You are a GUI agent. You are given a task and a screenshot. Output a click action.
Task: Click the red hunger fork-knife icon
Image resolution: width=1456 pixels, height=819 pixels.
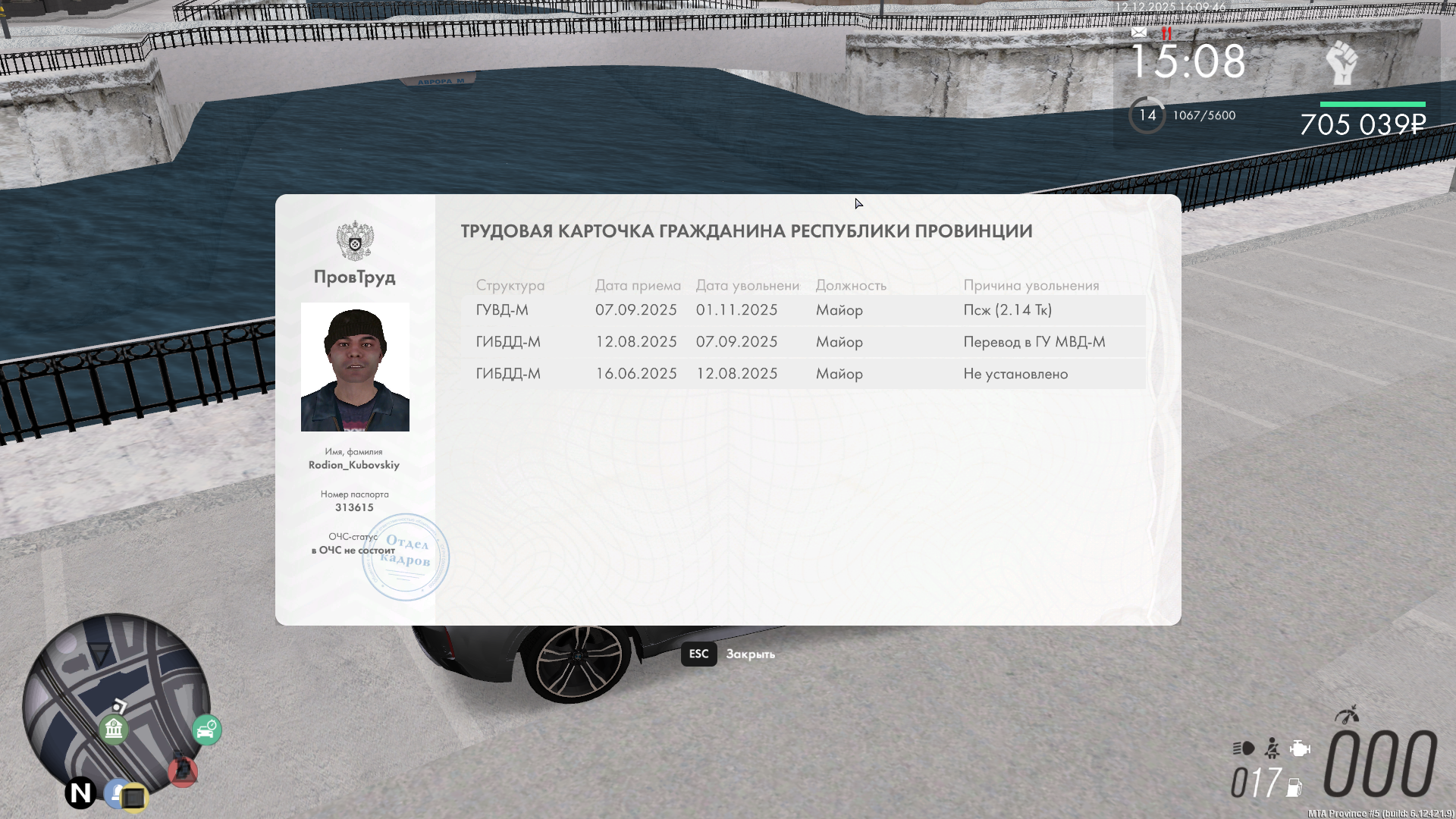click(x=1166, y=33)
